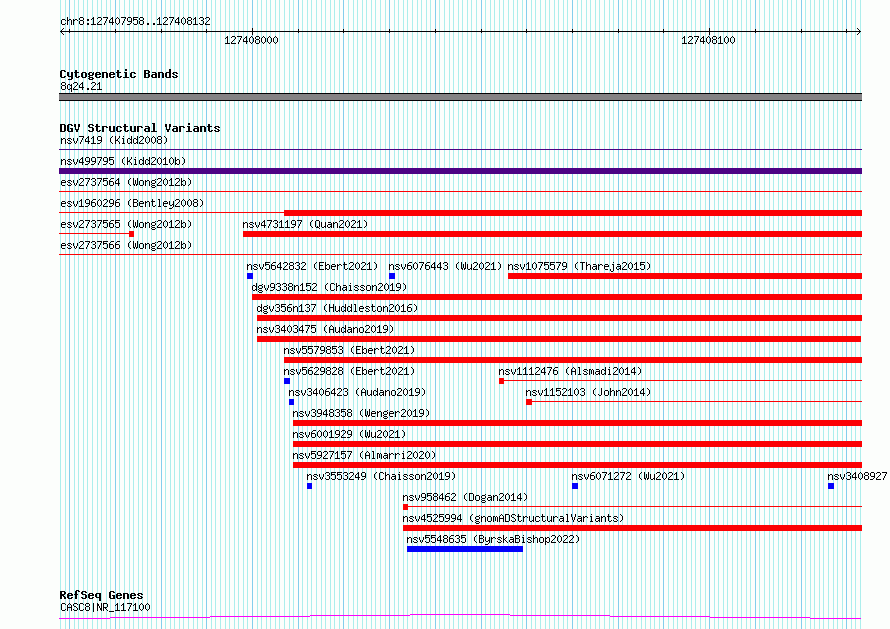The image size is (890, 629).
Task: Open nsv3948358 (Wenger2019) label
Action: 361,413
